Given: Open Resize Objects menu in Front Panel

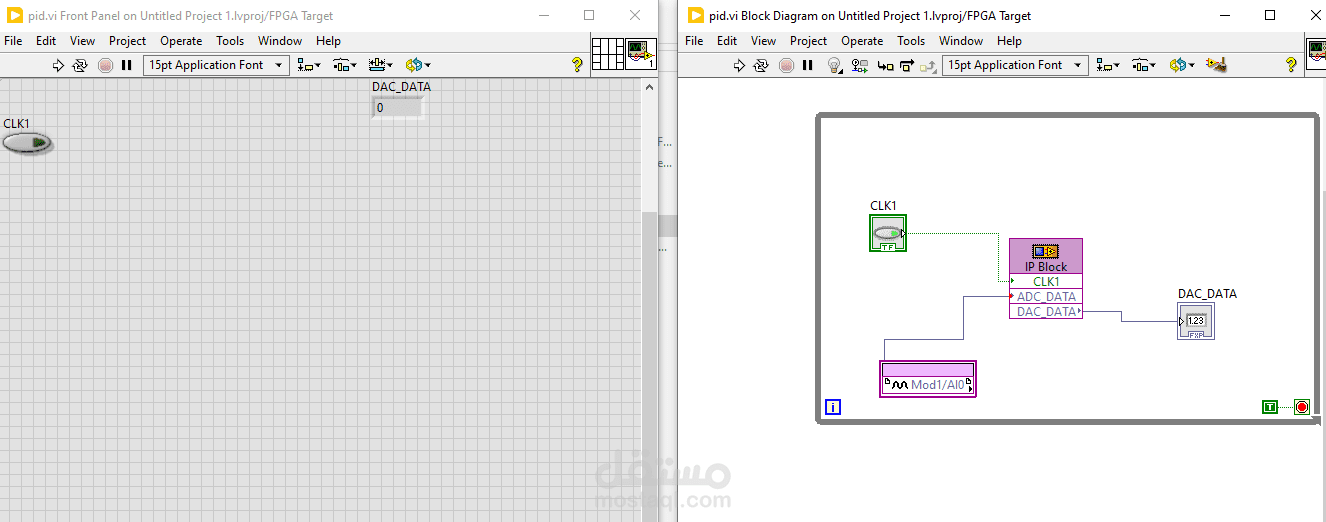Looking at the screenshot, I should click(380, 65).
